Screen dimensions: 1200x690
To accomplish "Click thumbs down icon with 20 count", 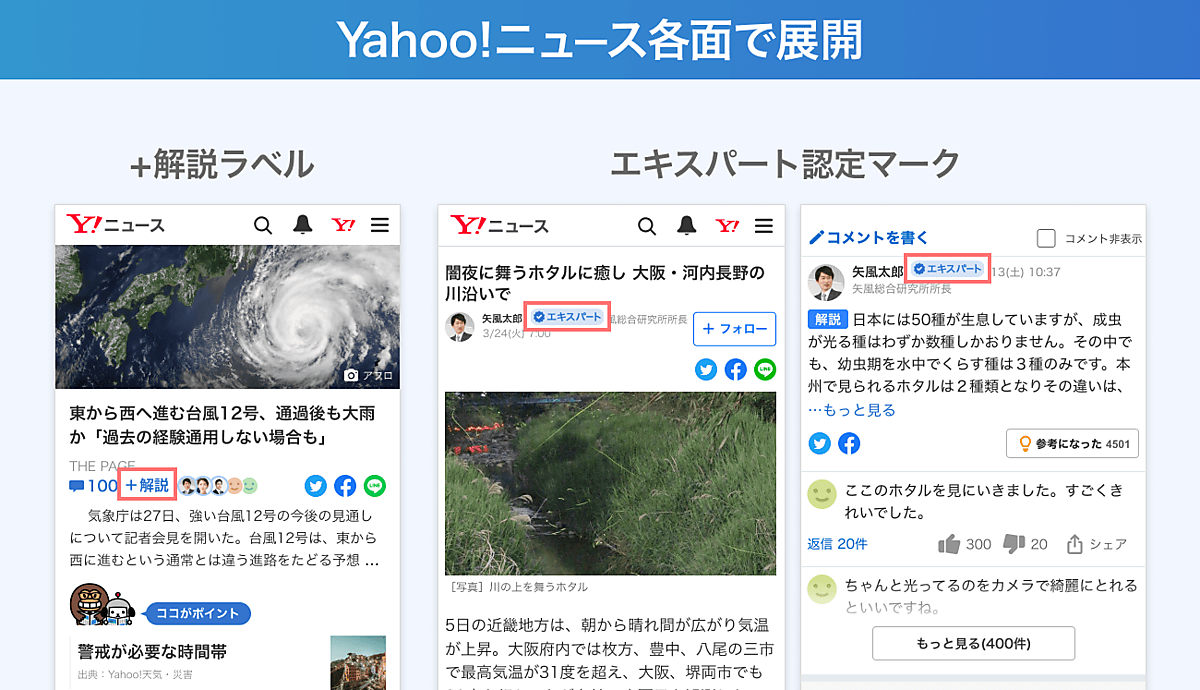I will (x=1013, y=544).
